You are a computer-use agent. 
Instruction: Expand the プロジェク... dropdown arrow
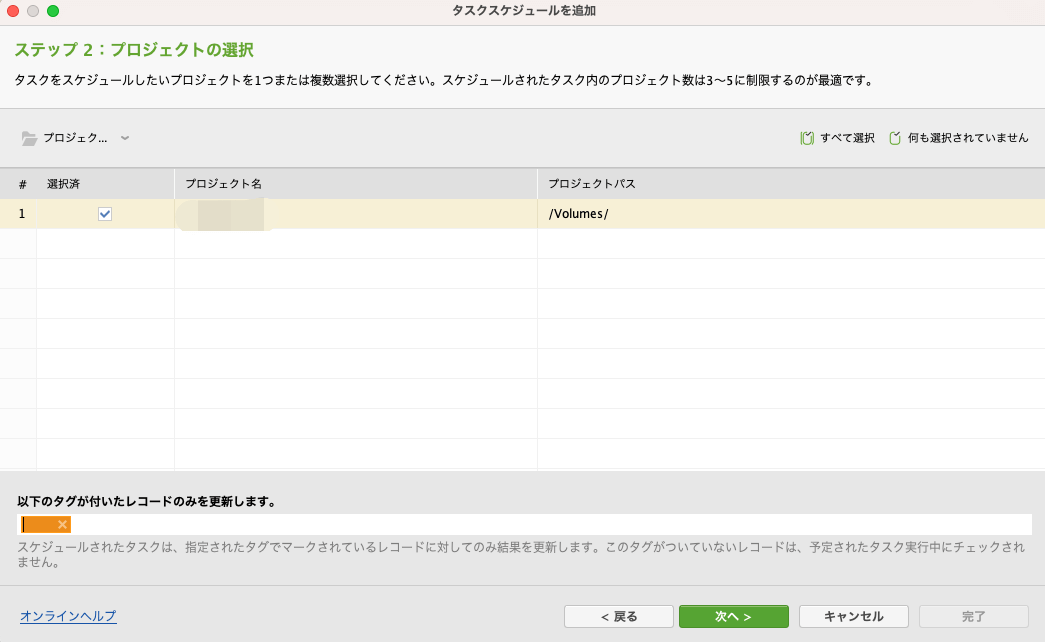pos(125,138)
